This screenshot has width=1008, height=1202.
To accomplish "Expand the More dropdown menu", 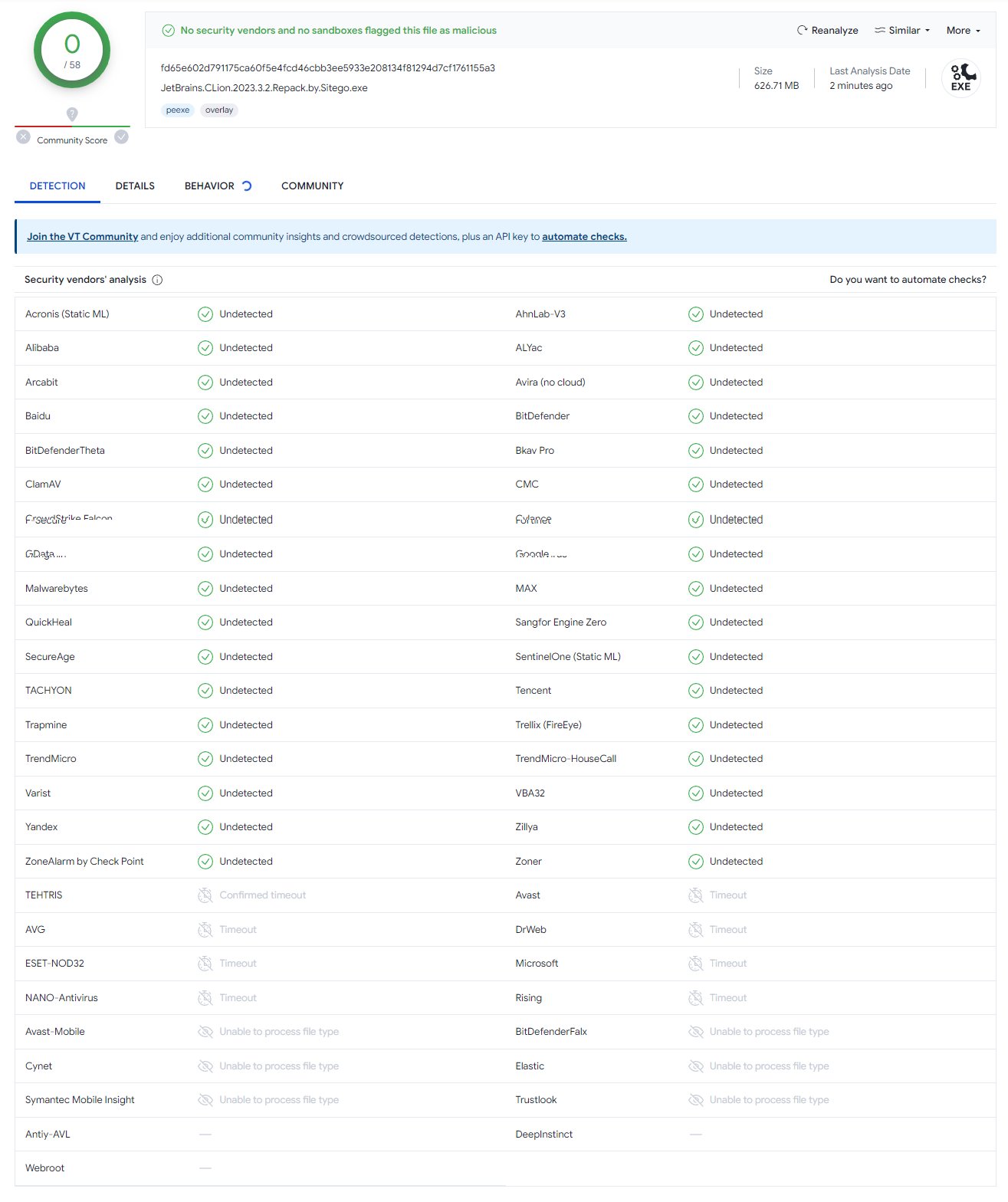I will (963, 31).
